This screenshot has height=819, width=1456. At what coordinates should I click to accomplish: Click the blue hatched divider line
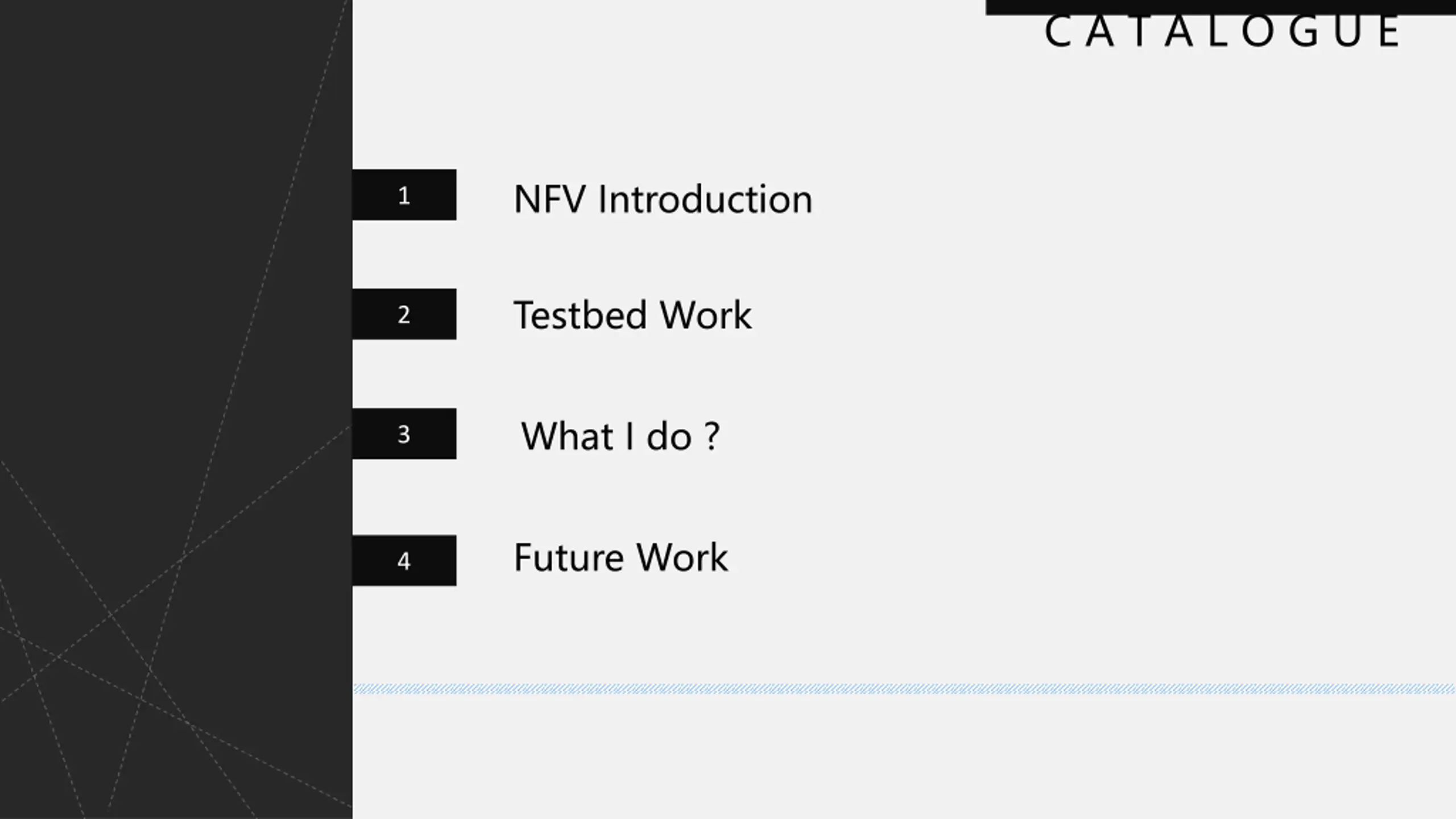click(904, 689)
